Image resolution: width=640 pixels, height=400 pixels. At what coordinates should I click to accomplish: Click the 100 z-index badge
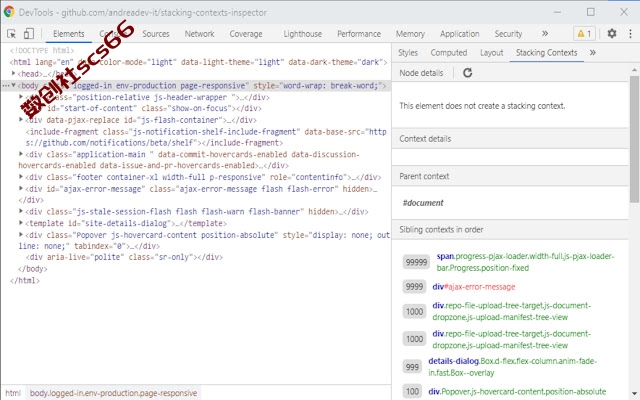[x=412, y=391]
